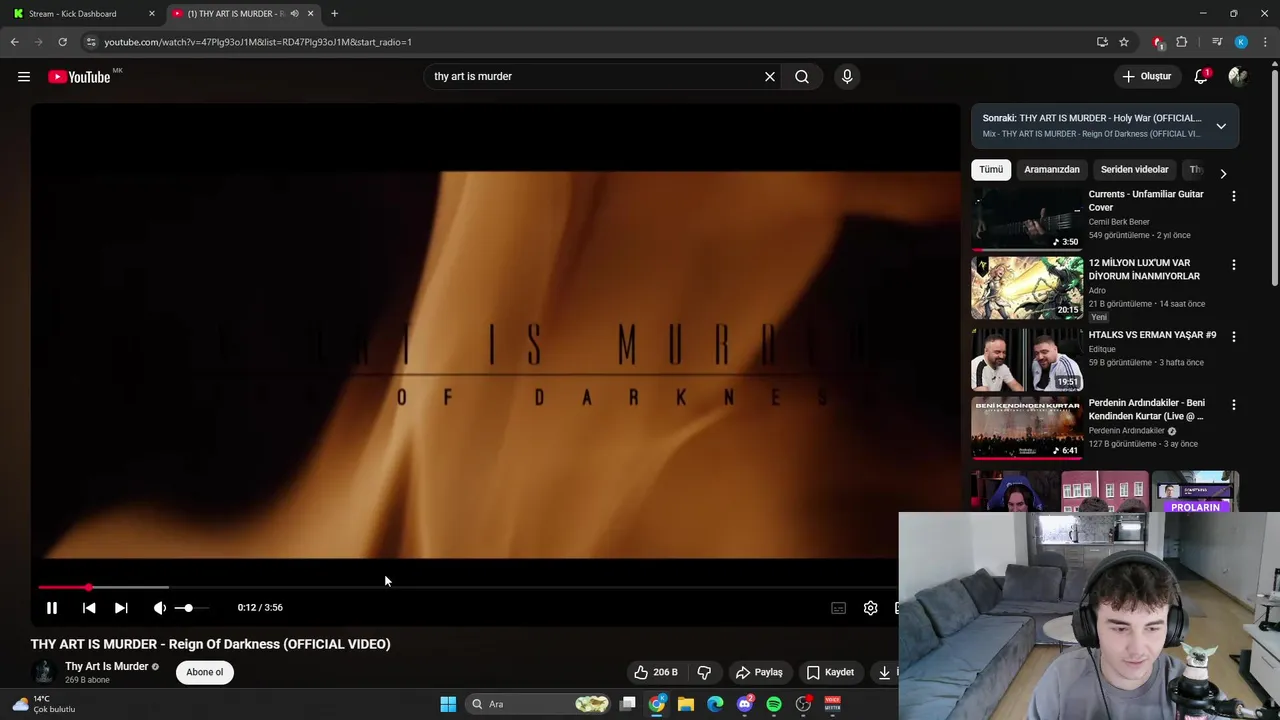Image resolution: width=1280 pixels, height=720 pixels.
Task: Go to the previous video in the mix
Action: 89,608
